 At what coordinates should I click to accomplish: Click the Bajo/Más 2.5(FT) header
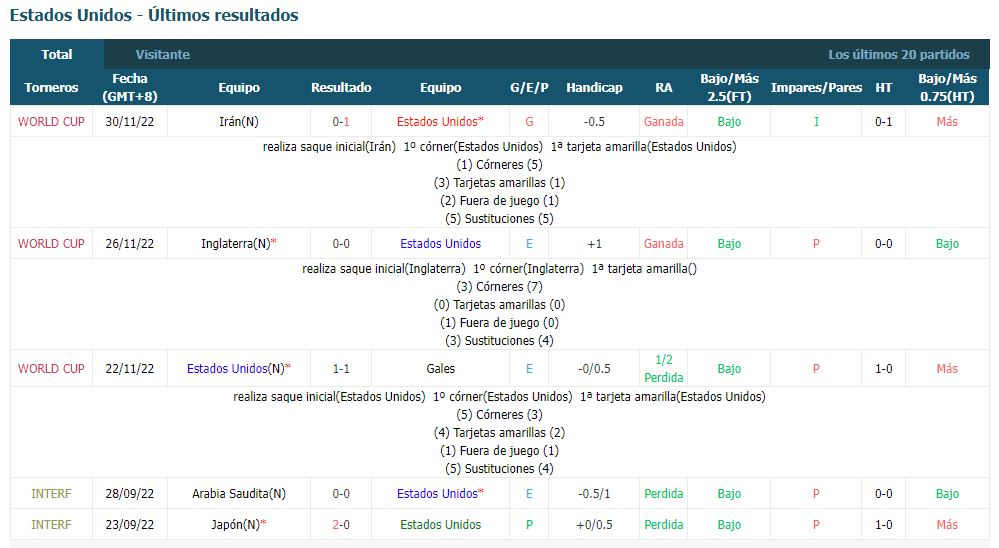click(729, 87)
